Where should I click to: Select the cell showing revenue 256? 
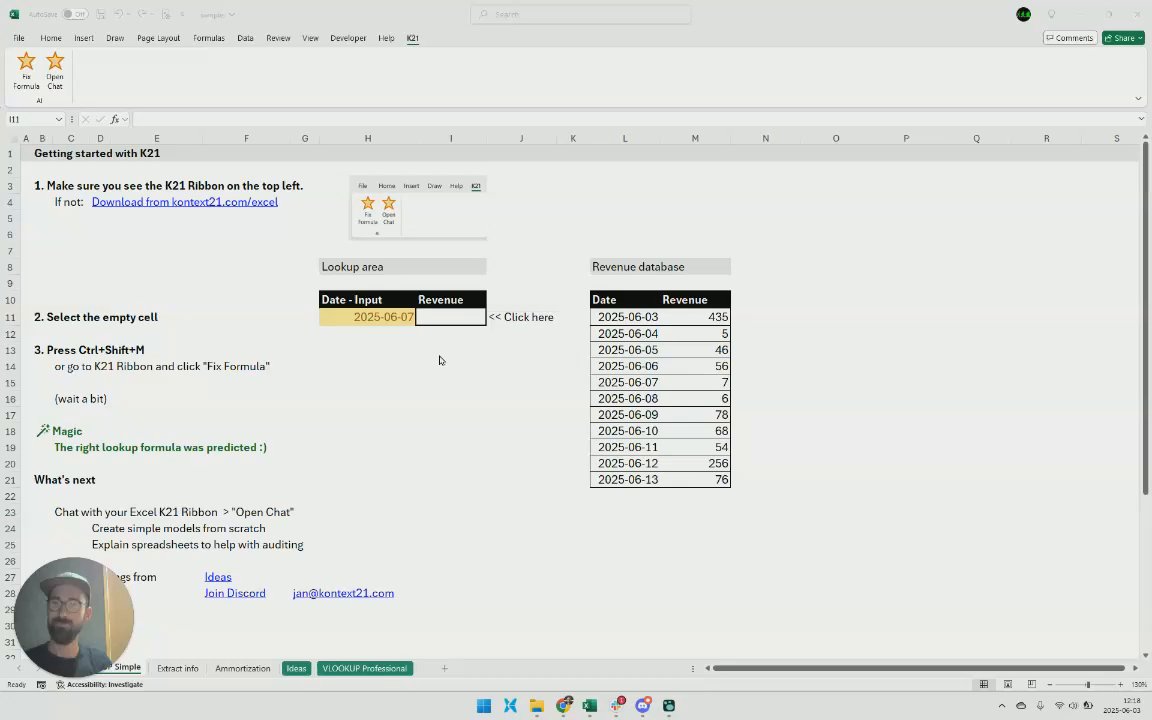(695, 464)
